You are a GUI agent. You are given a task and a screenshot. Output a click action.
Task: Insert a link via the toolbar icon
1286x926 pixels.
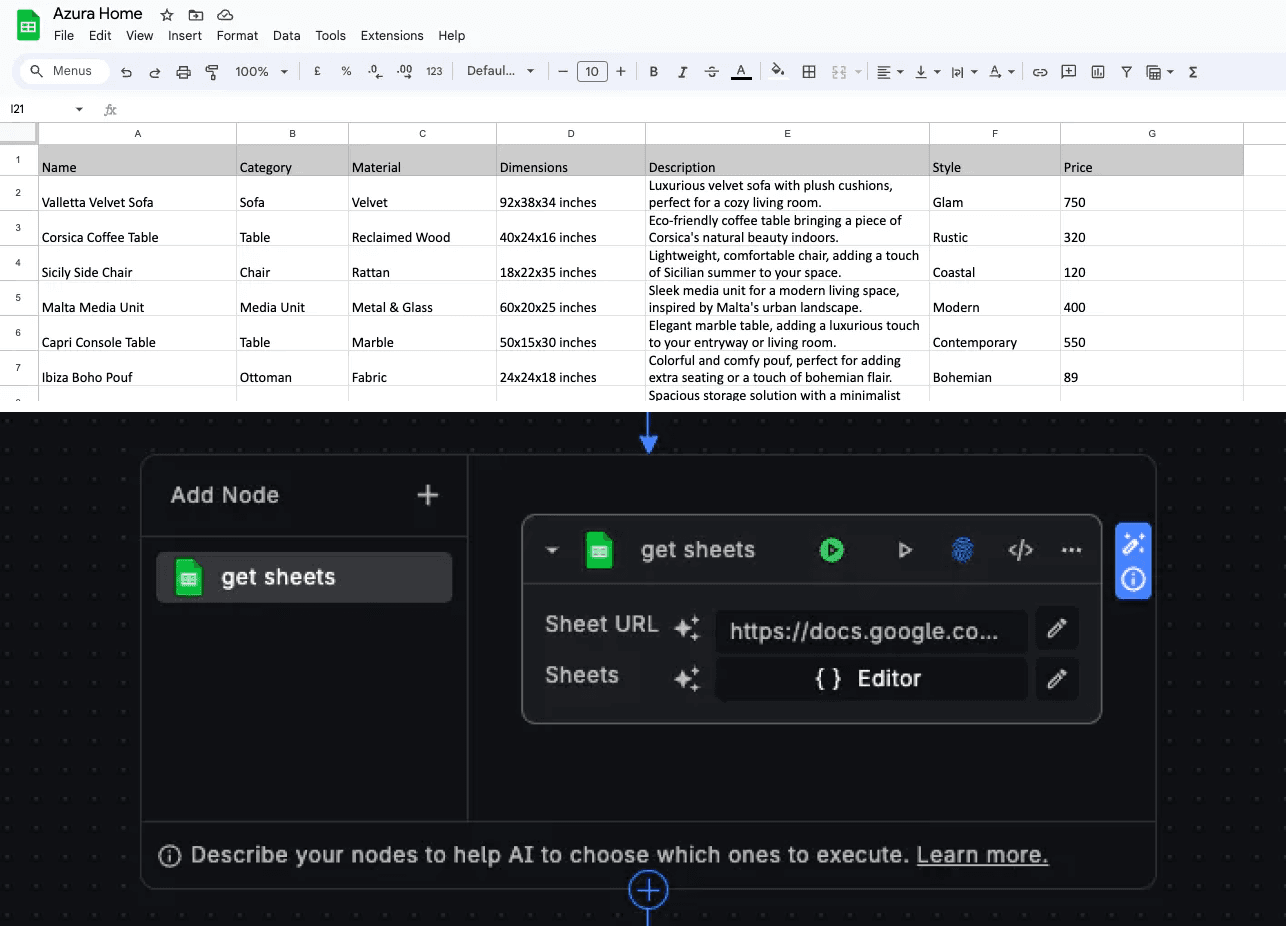point(1040,71)
